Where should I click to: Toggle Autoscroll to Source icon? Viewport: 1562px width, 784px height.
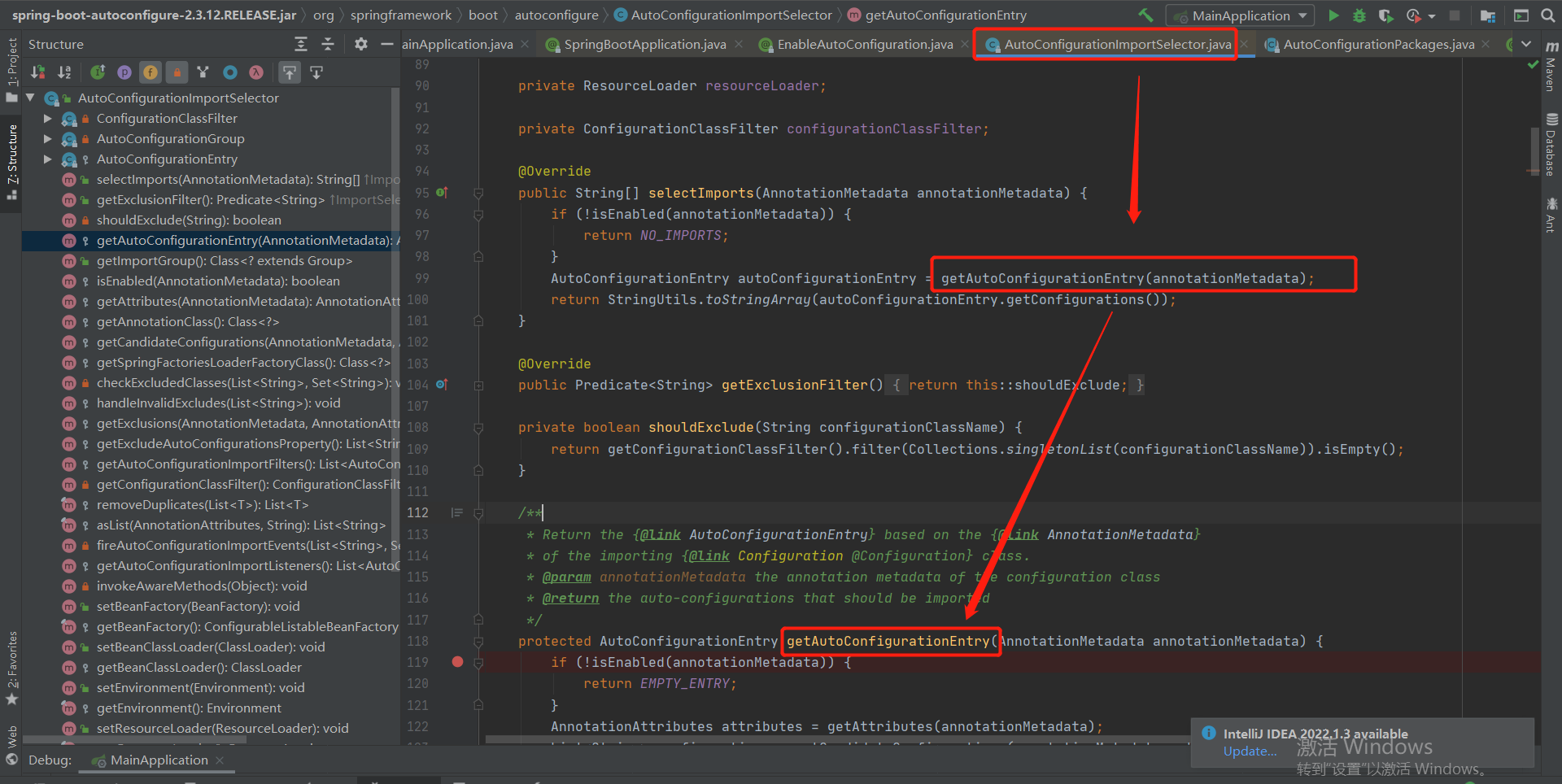point(290,72)
